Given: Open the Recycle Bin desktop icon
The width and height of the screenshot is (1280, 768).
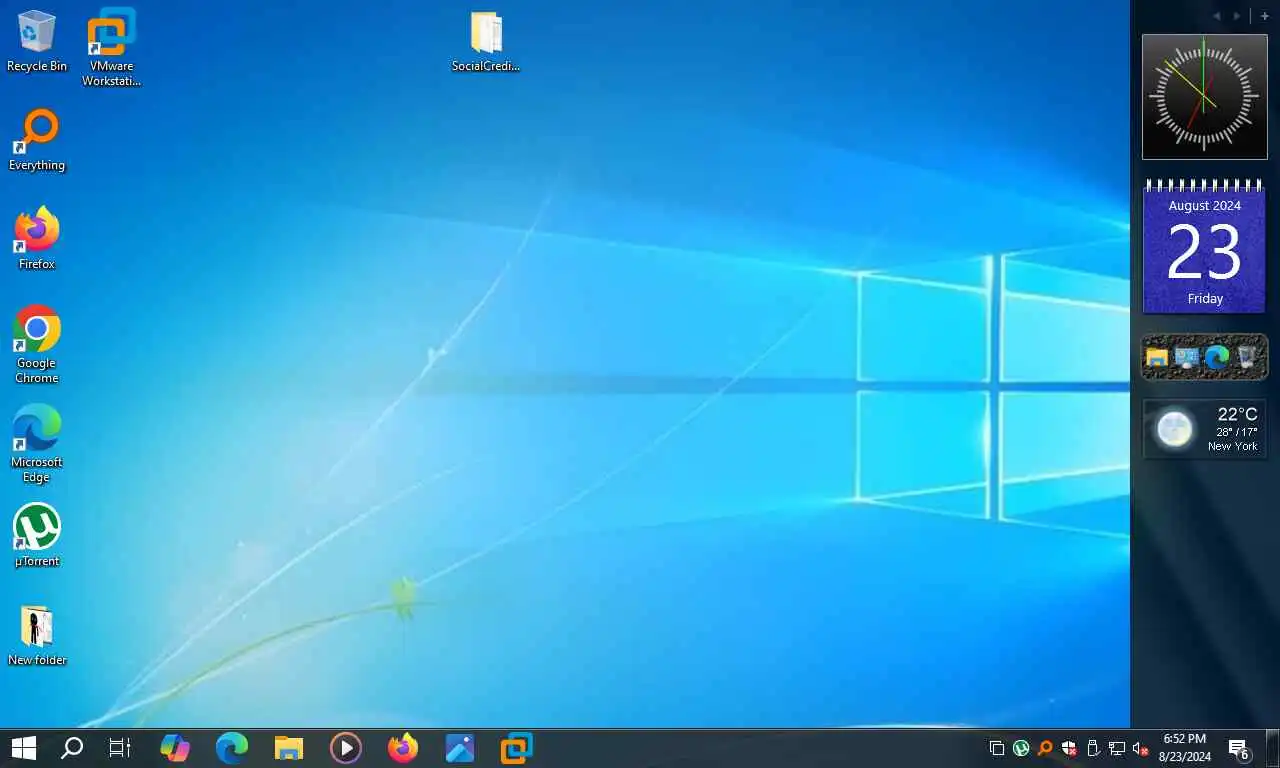Looking at the screenshot, I should point(36,41).
